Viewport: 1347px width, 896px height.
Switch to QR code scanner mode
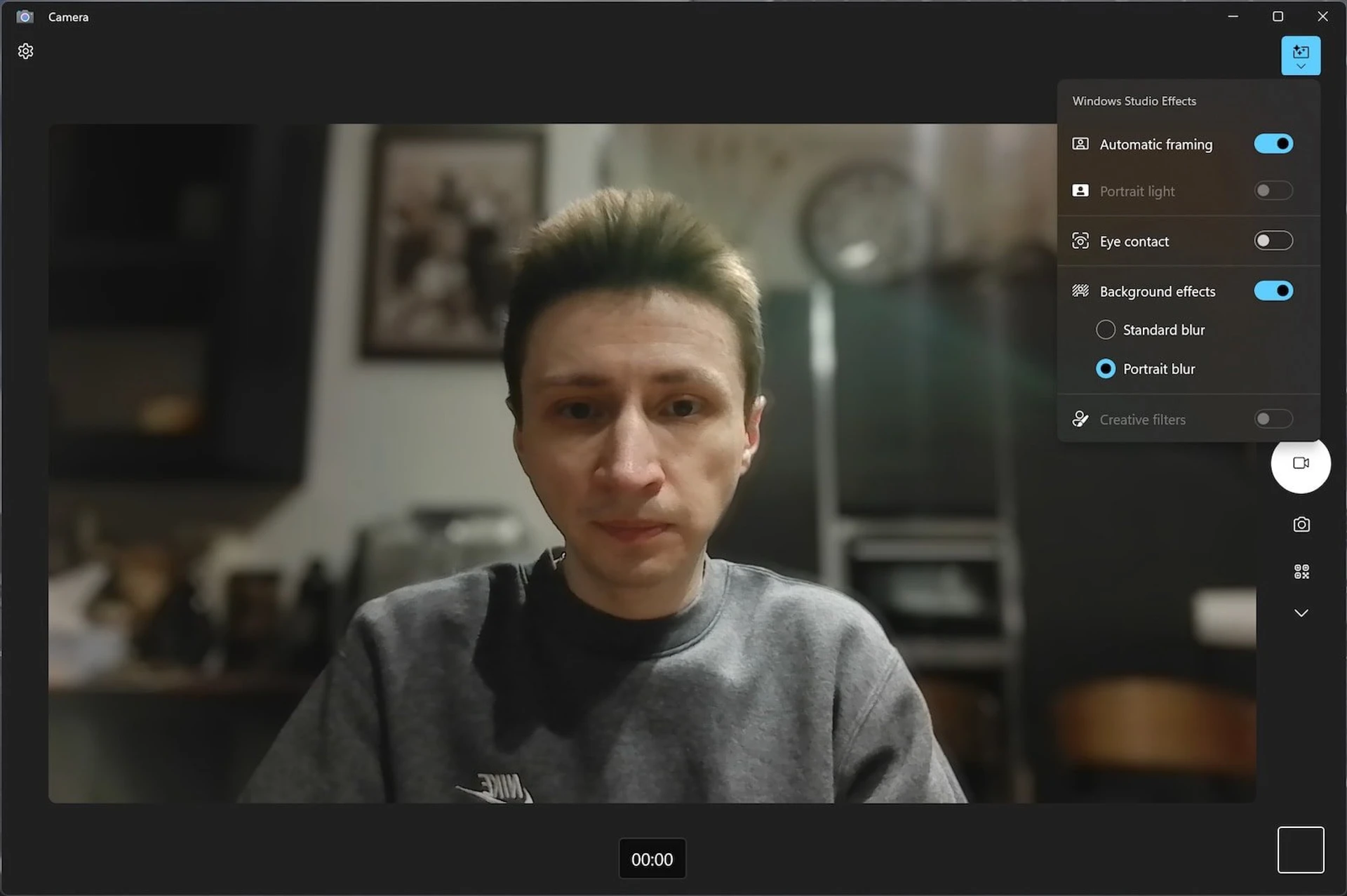pos(1301,572)
